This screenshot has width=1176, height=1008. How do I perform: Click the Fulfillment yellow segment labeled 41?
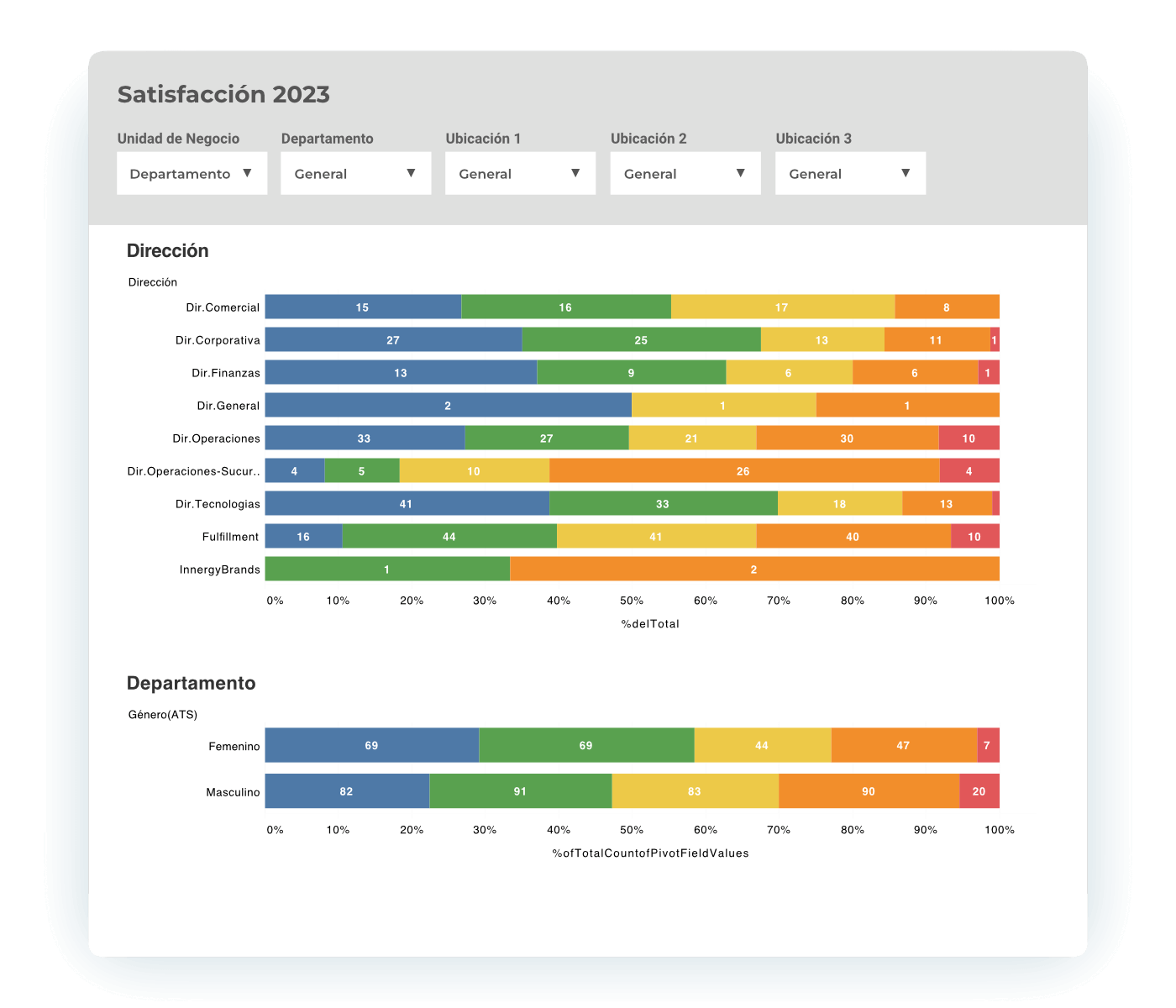click(657, 536)
